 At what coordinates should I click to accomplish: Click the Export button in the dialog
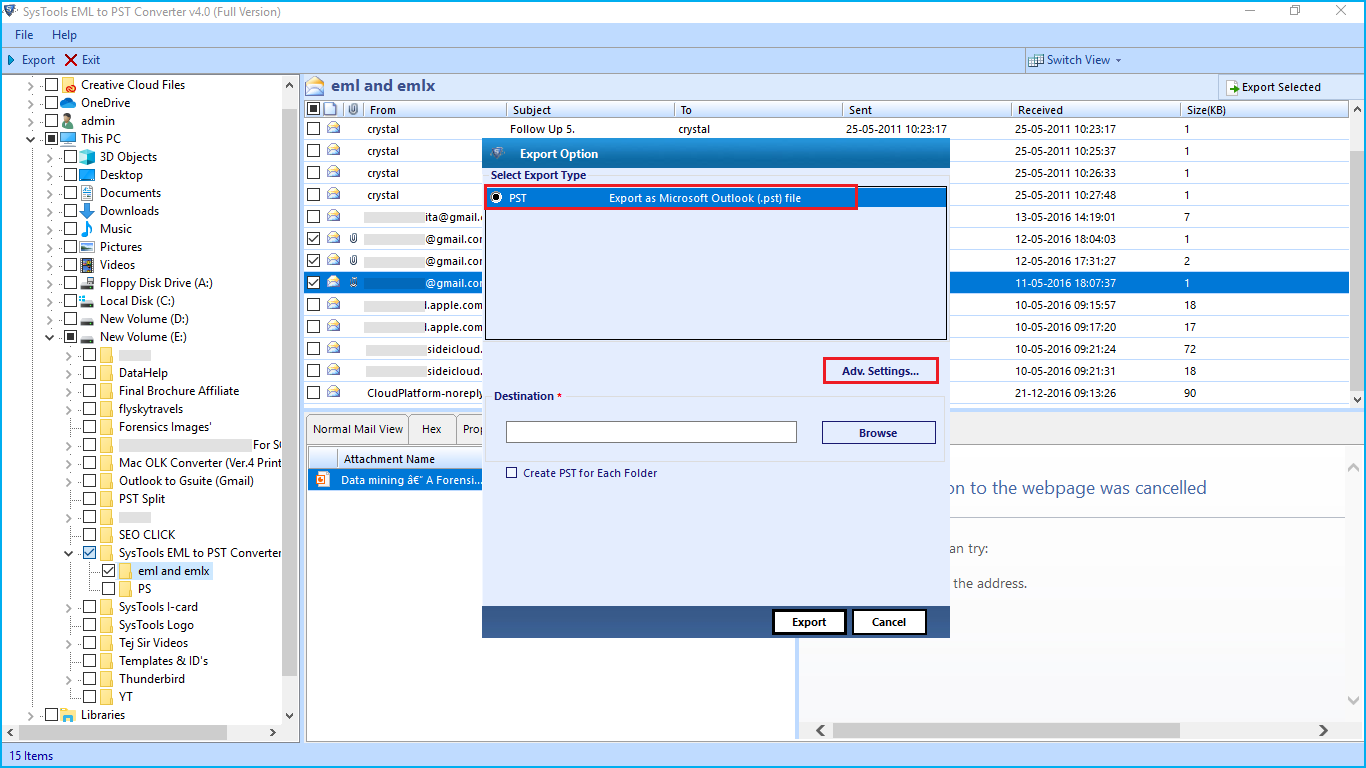point(809,622)
